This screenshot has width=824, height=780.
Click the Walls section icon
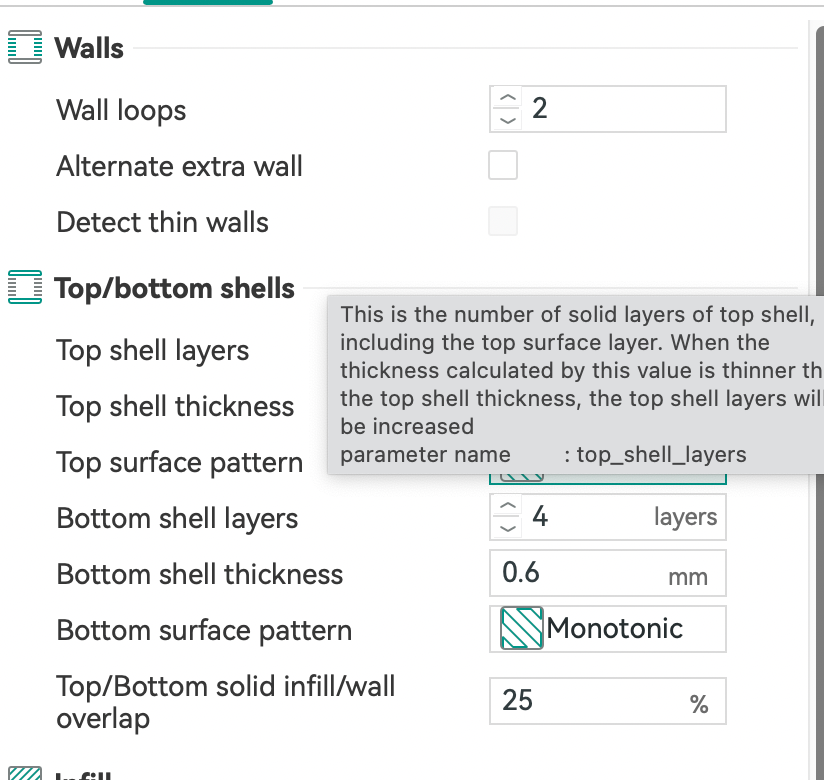coord(25,48)
